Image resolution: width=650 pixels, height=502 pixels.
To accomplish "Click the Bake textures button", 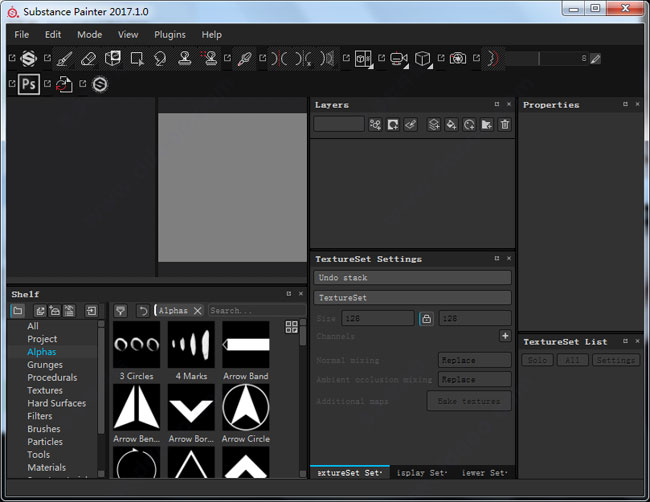I will (468, 401).
